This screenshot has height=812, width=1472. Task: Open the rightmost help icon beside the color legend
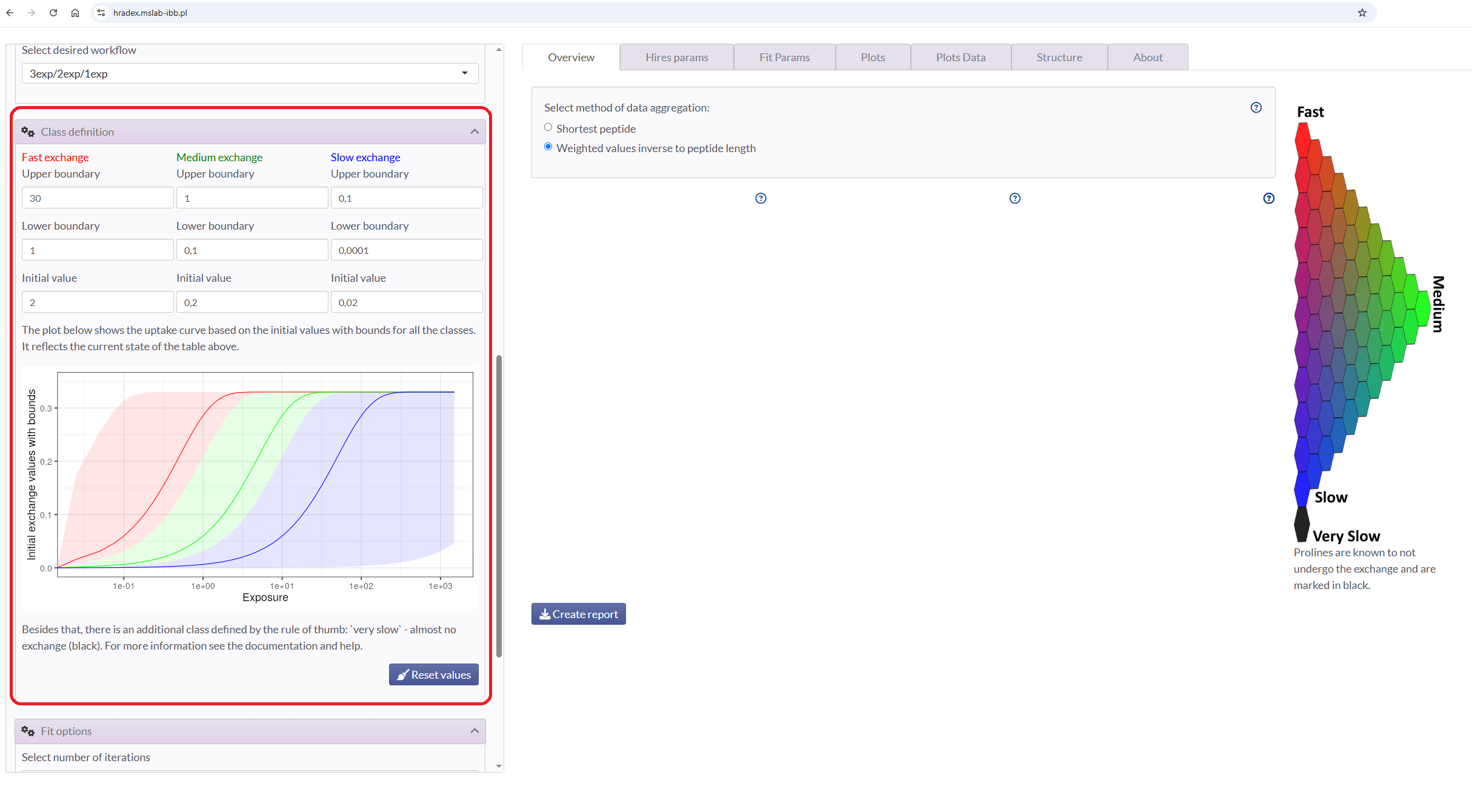click(1269, 198)
